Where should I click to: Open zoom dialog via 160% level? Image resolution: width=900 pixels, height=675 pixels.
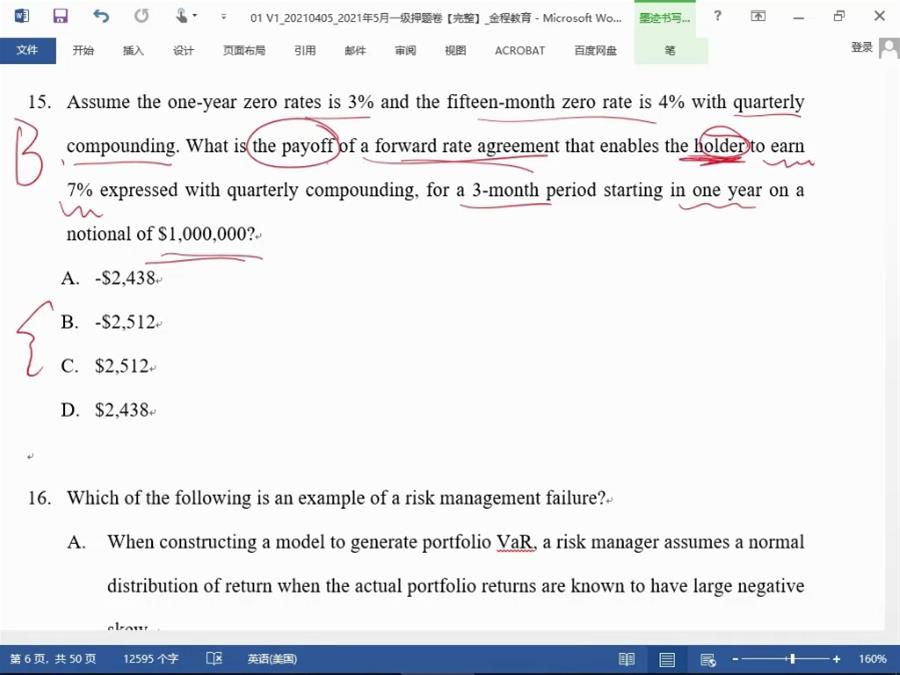pyautogui.click(x=872, y=659)
